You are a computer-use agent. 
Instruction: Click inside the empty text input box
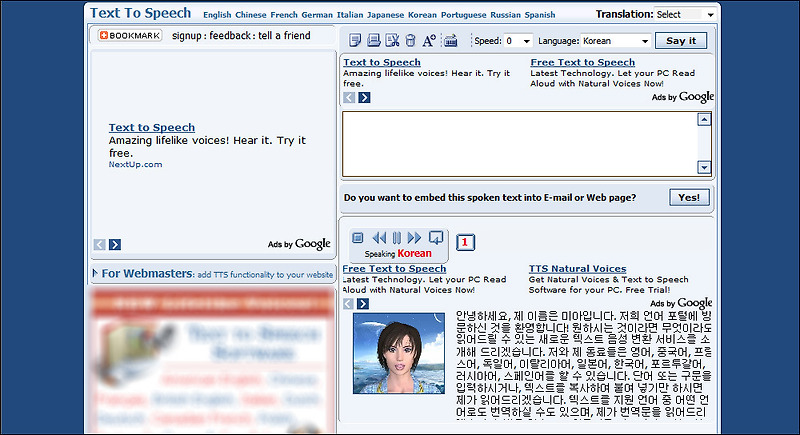(519, 144)
